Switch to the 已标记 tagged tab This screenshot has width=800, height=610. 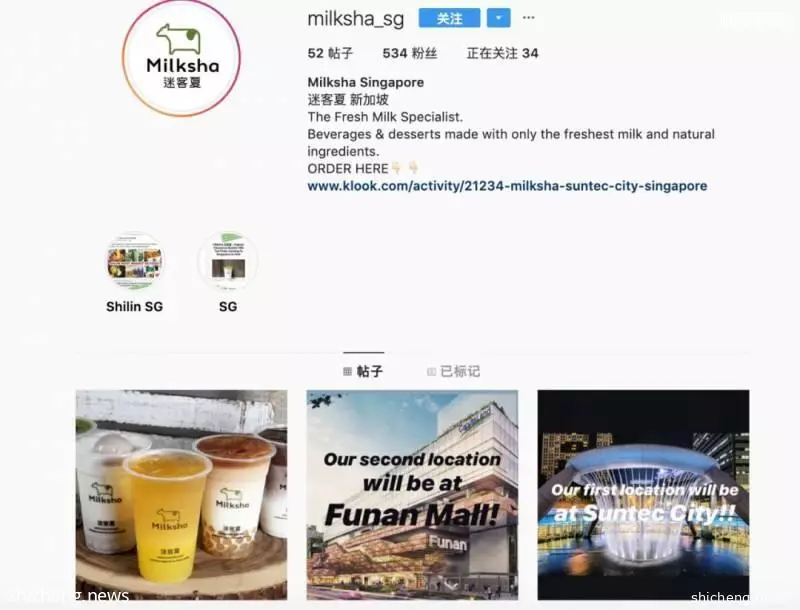(454, 371)
